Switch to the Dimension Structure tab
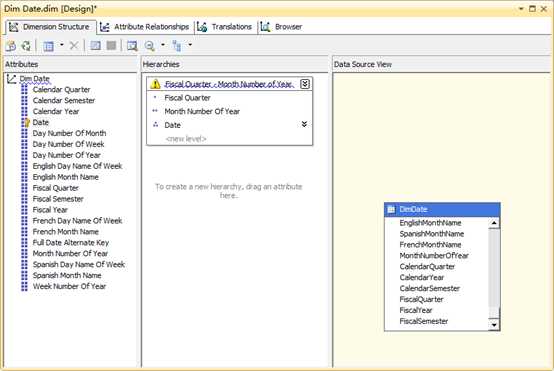The width and height of the screenshot is (554, 371). click(x=51, y=27)
